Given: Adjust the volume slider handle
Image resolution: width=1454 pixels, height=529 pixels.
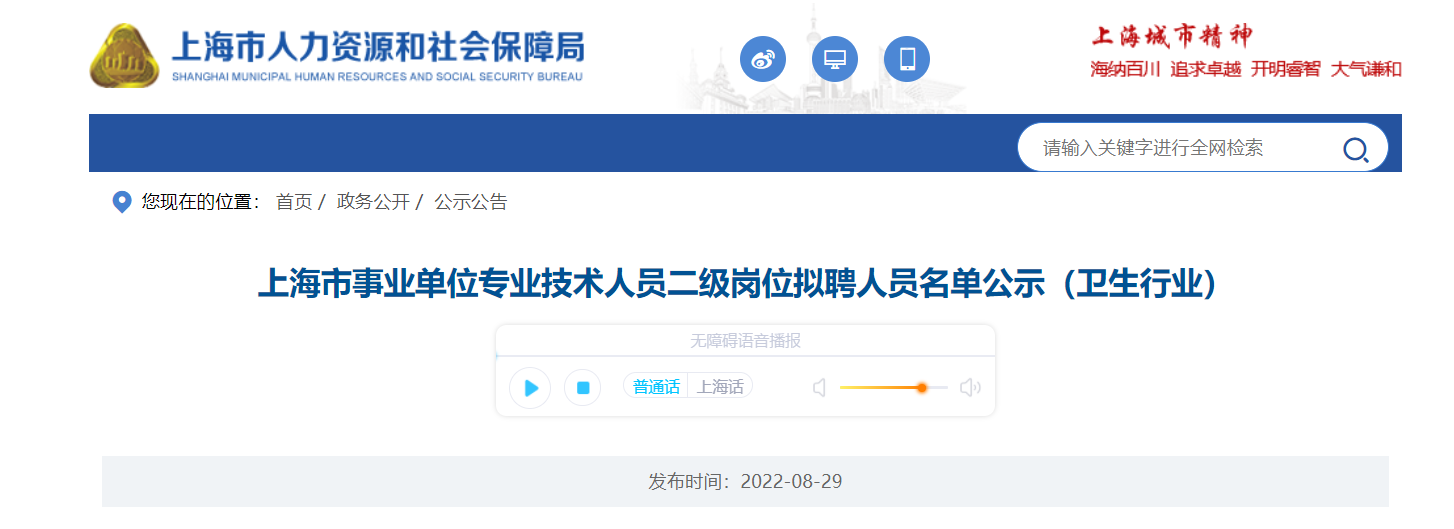Looking at the screenshot, I should (x=922, y=388).
